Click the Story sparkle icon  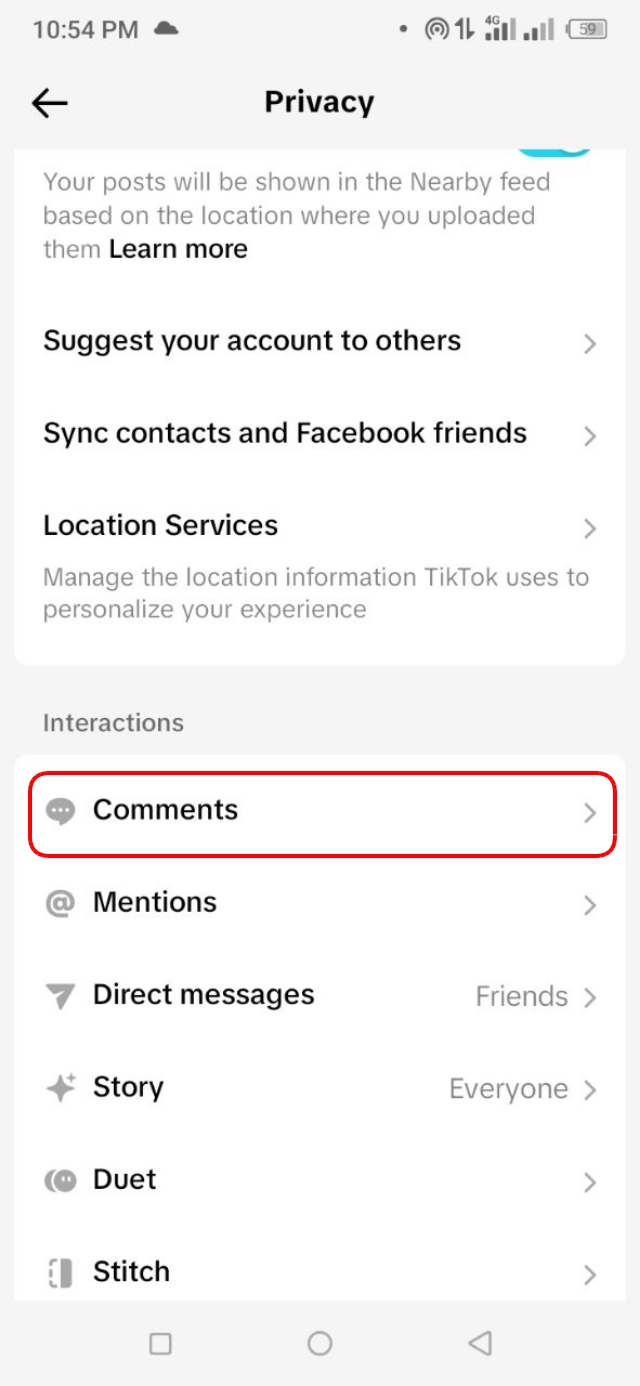pyautogui.click(x=61, y=1088)
